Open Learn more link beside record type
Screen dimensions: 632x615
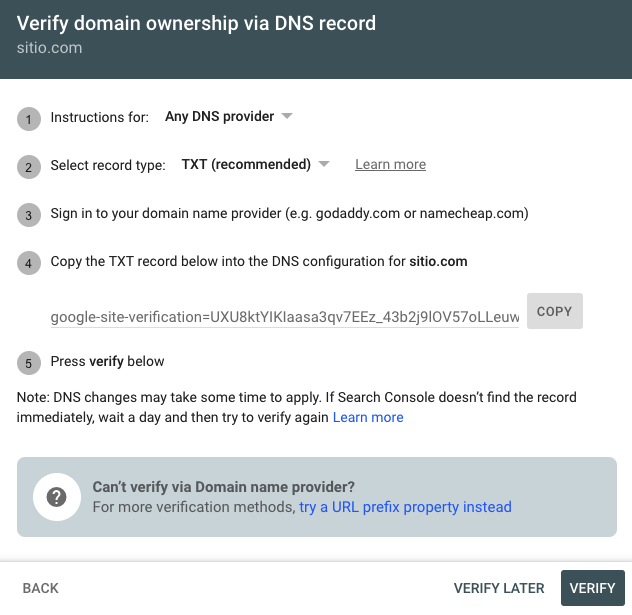(390, 164)
